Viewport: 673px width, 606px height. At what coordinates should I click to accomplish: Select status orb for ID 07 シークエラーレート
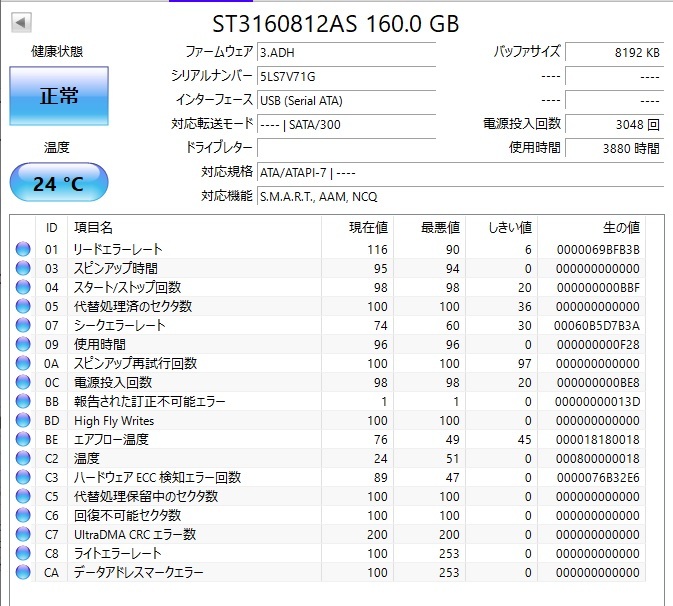[x=23, y=325]
